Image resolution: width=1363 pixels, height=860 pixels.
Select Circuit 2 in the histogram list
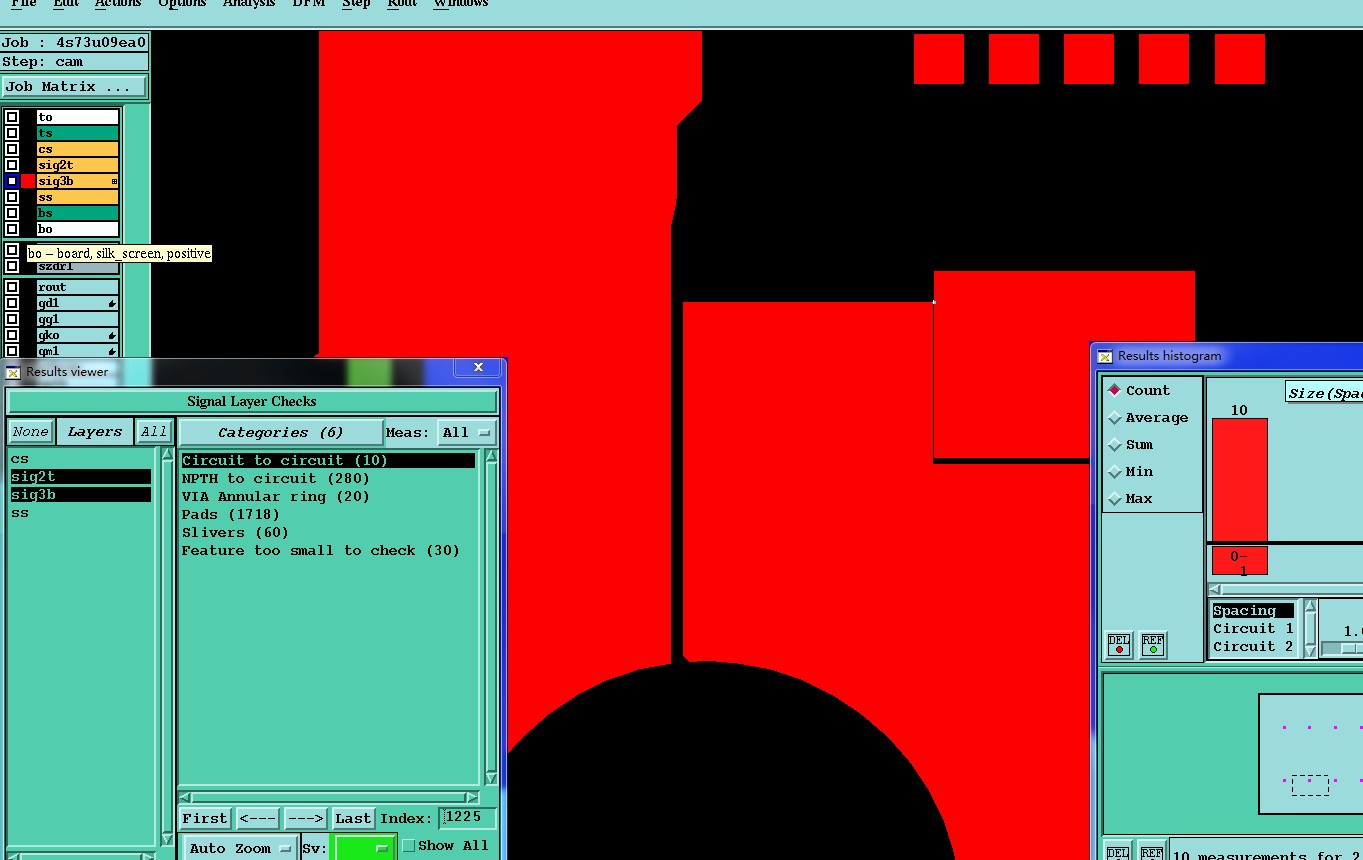[x=1253, y=647]
